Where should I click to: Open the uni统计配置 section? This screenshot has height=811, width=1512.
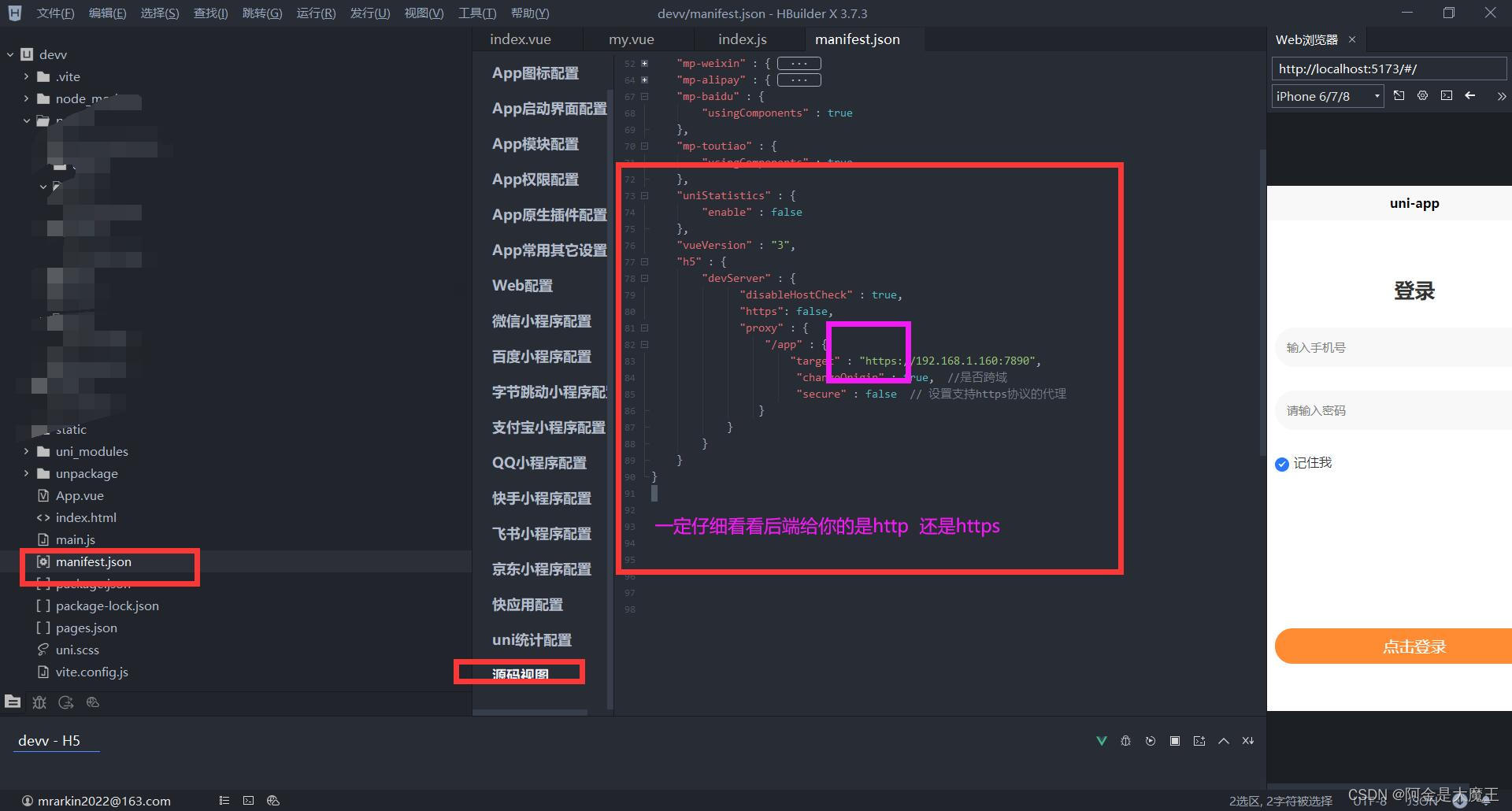click(x=532, y=640)
